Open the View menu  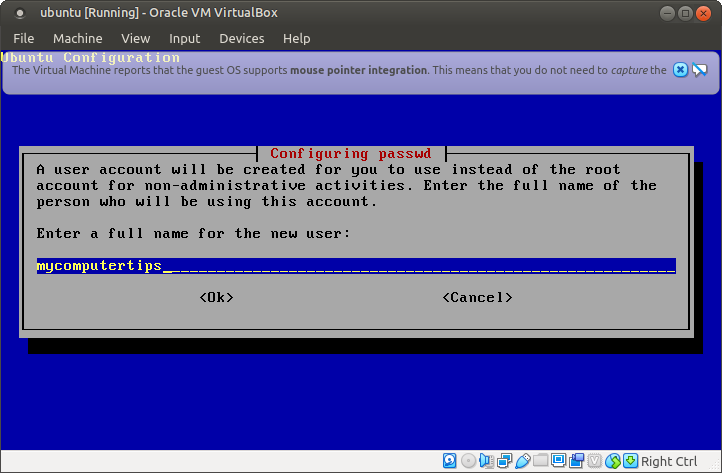(136, 39)
